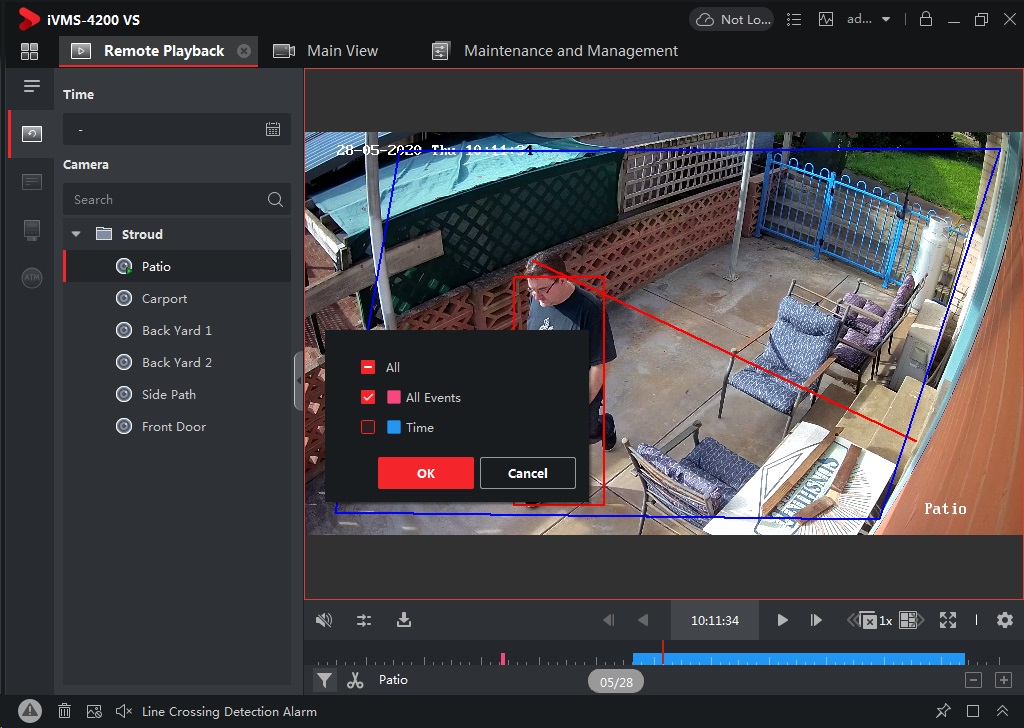The width and height of the screenshot is (1024, 728).
Task: Open the calendar date picker
Action: click(x=273, y=129)
